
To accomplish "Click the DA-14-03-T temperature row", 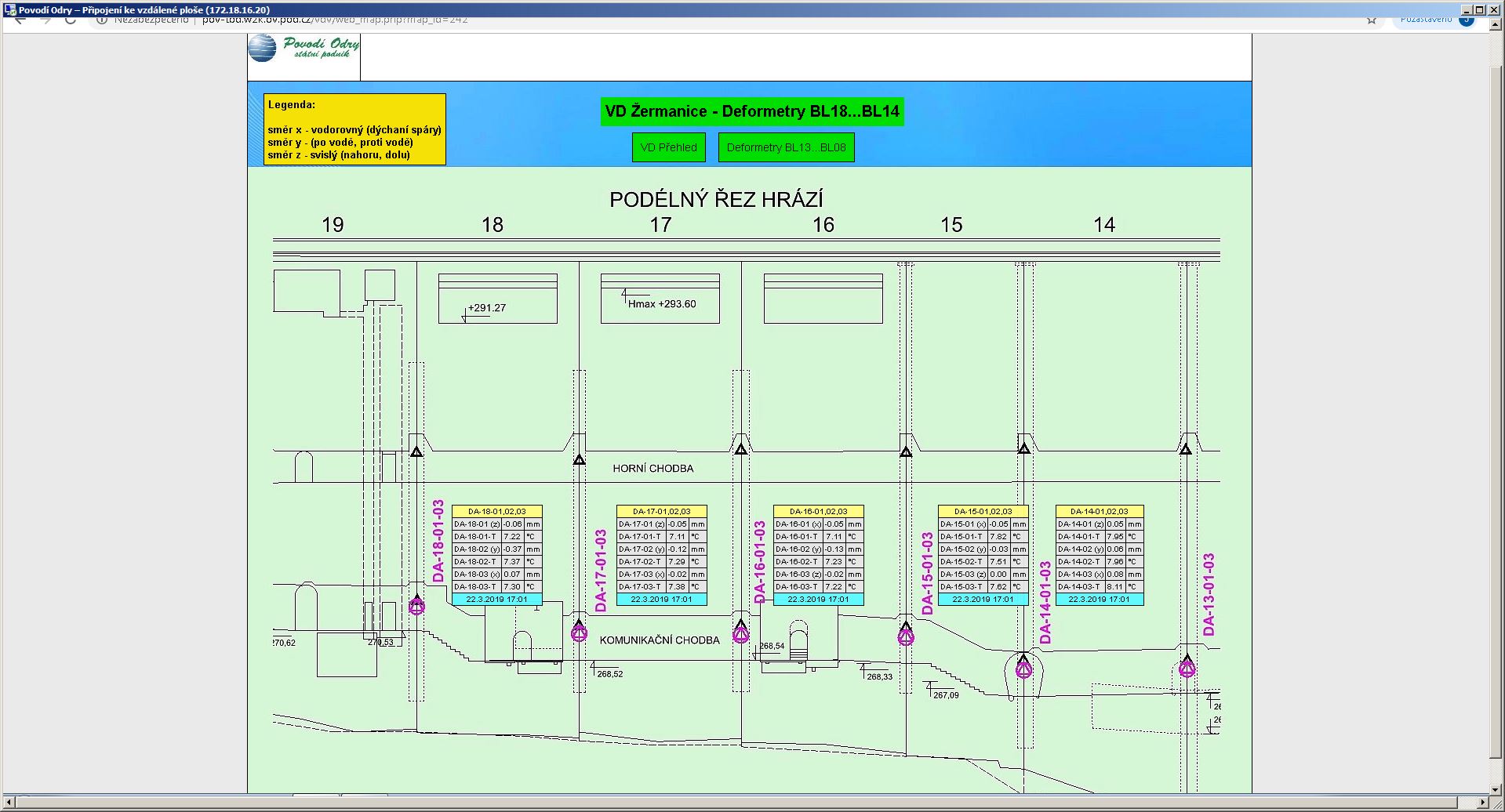I will 1100,587.
